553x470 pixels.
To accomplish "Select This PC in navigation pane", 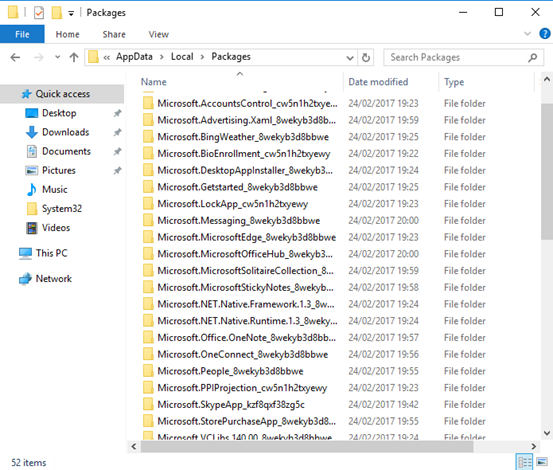I will tap(51, 253).
